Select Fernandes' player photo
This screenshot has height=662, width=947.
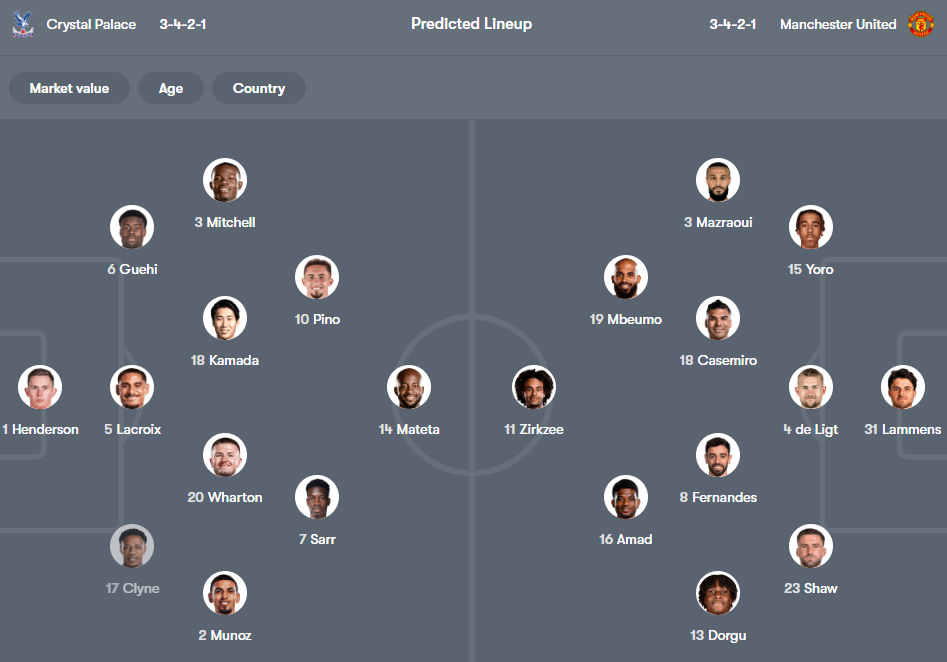[717, 455]
